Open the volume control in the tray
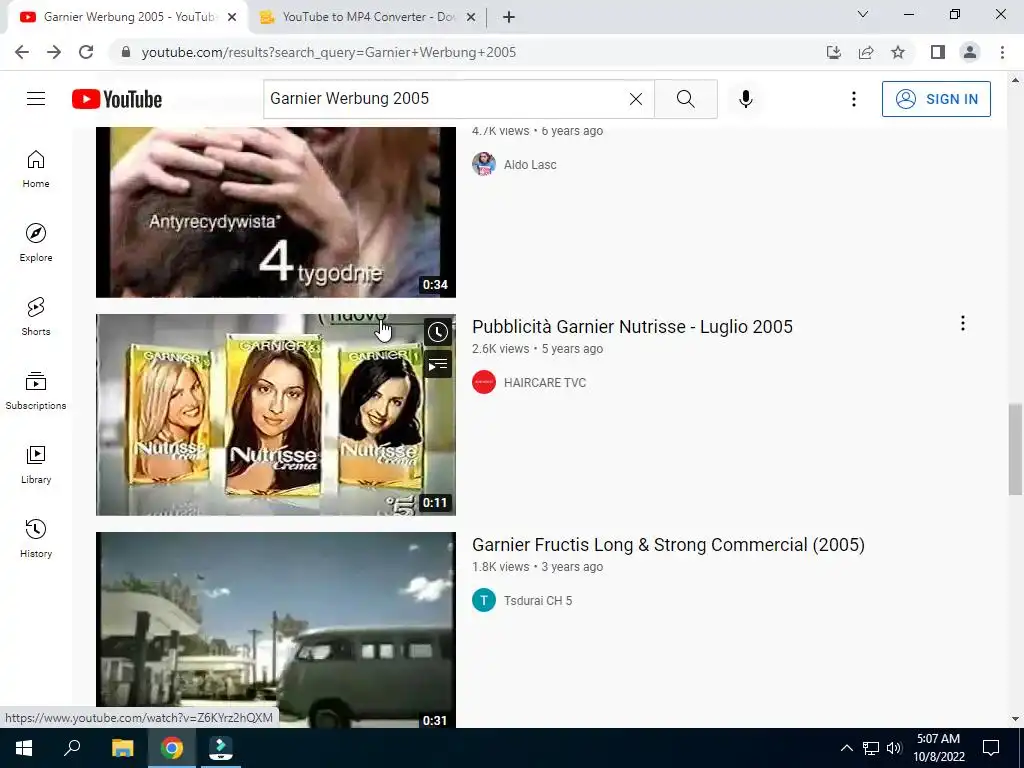 coord(894,748)
